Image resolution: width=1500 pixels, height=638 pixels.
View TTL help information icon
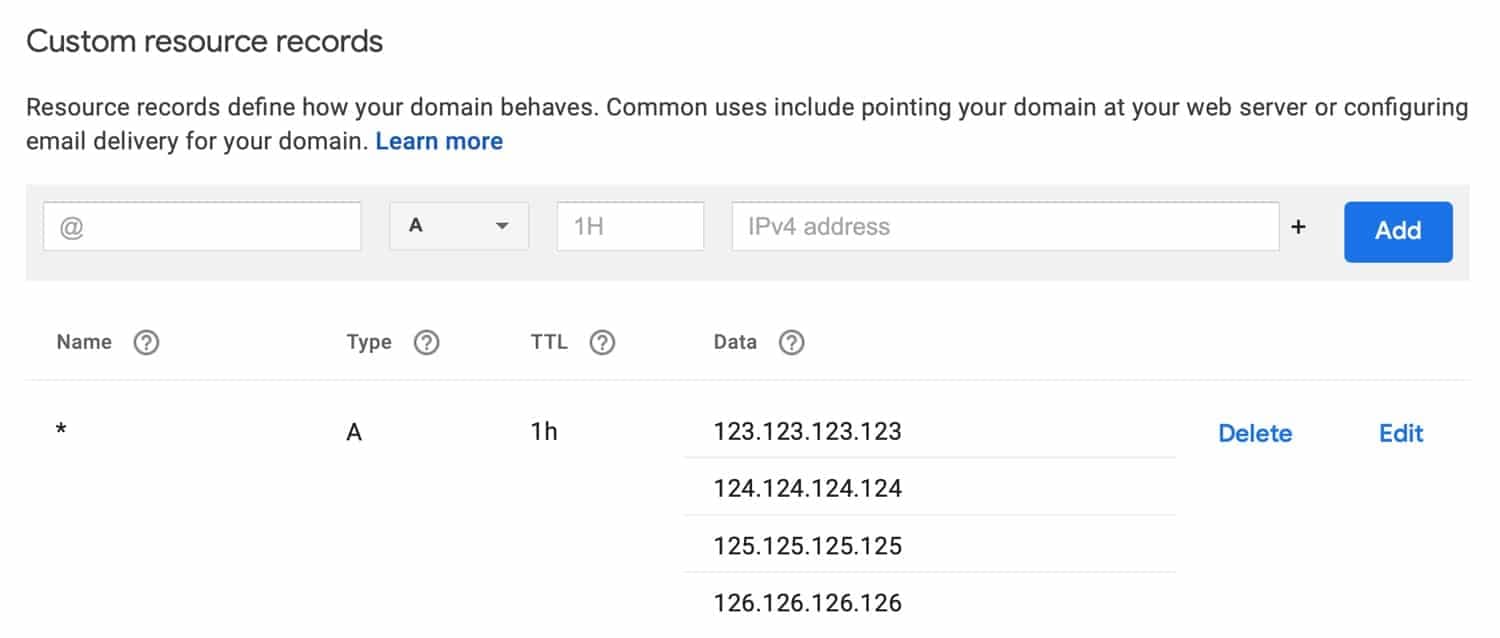click(602, 342)
